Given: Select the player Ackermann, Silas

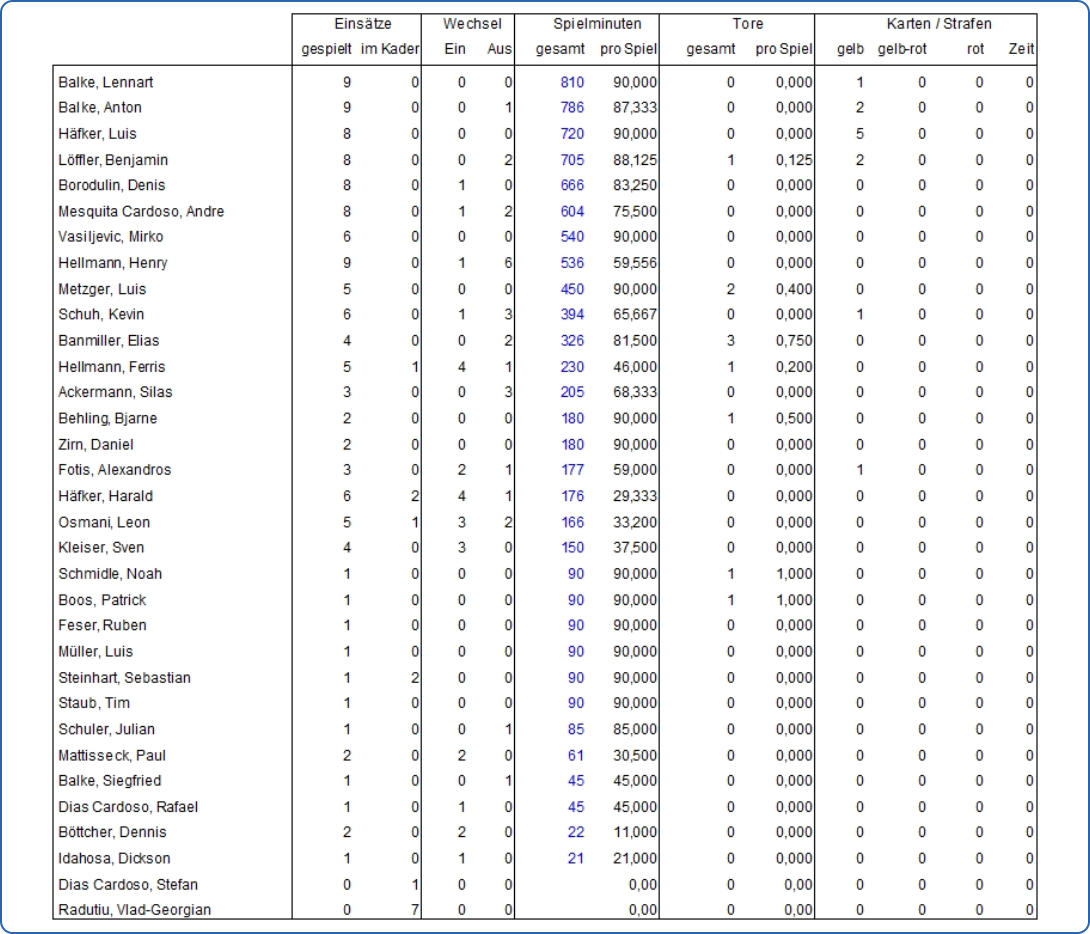Looking at the screenshot, I should tap(115, 393).
